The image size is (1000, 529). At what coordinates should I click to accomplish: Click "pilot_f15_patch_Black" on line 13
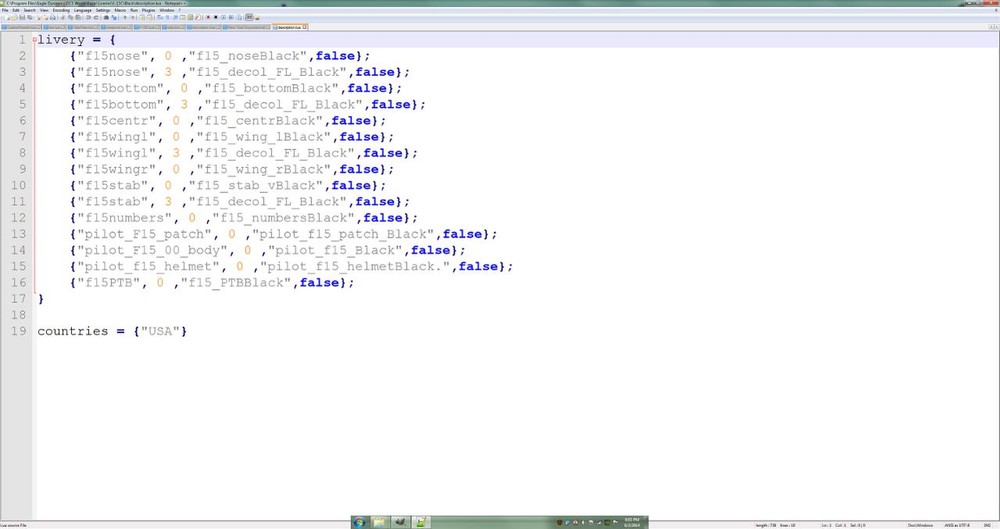click(x=343, y=234)
